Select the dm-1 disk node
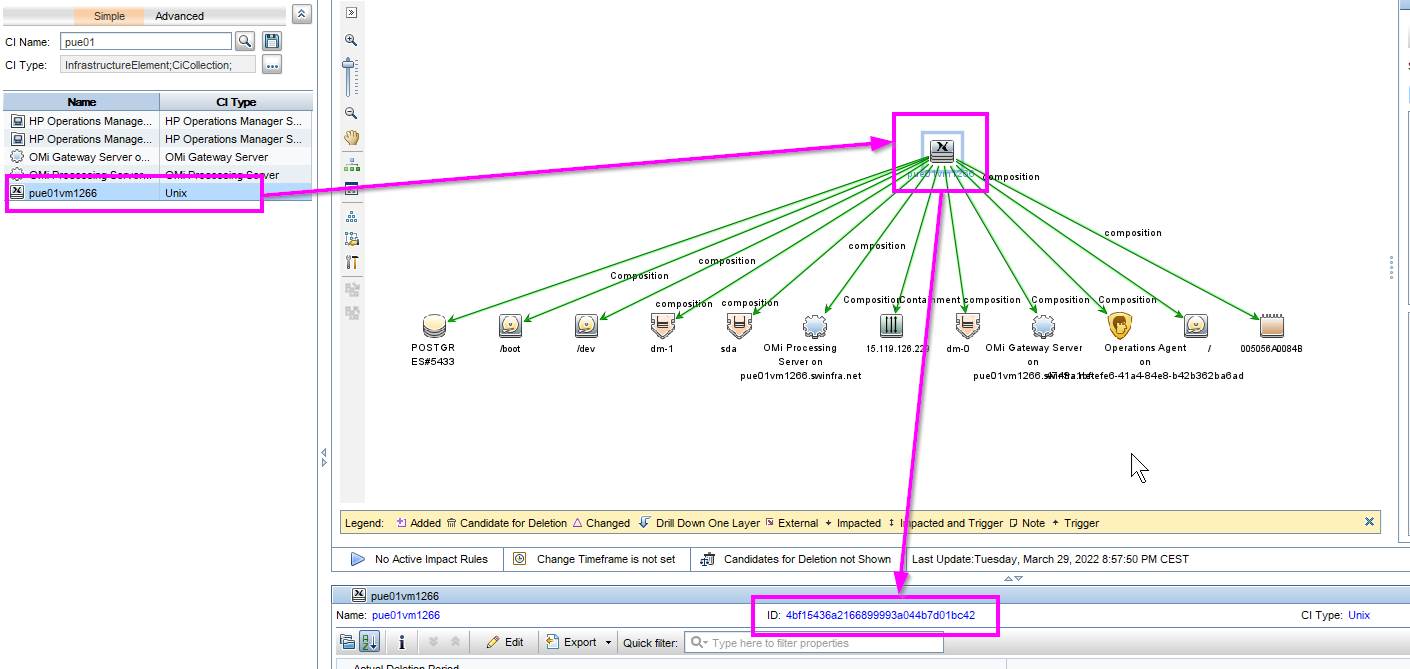Image resolution: width=1410 pixels, height=669 pixels. (662, 326)
